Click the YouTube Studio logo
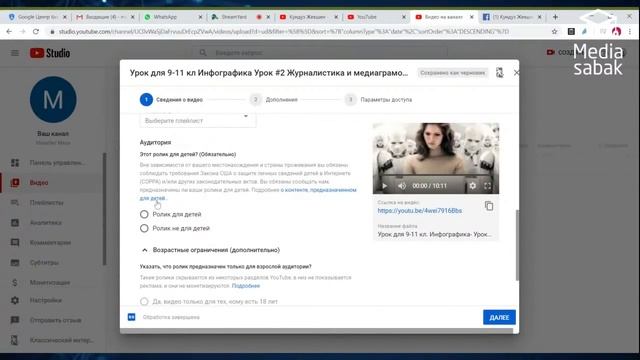 point(50,53)
